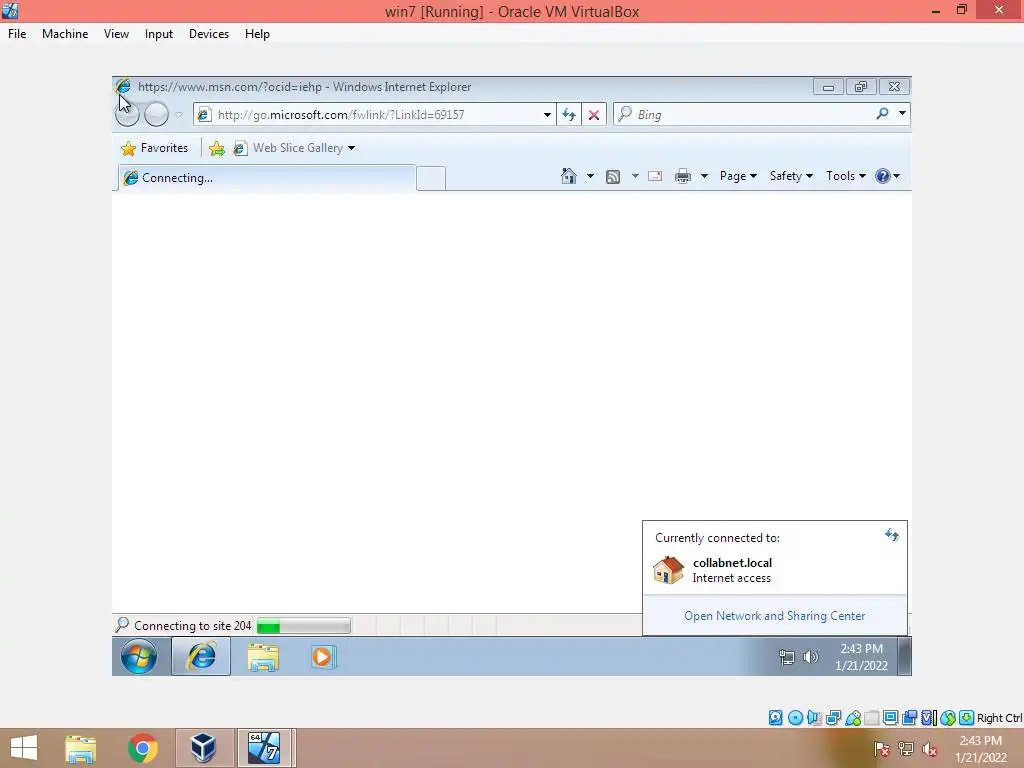Launch Windows Media Player from Win7 taskbar
This screenshot has height=768, width=1024.
pos(323,657)
